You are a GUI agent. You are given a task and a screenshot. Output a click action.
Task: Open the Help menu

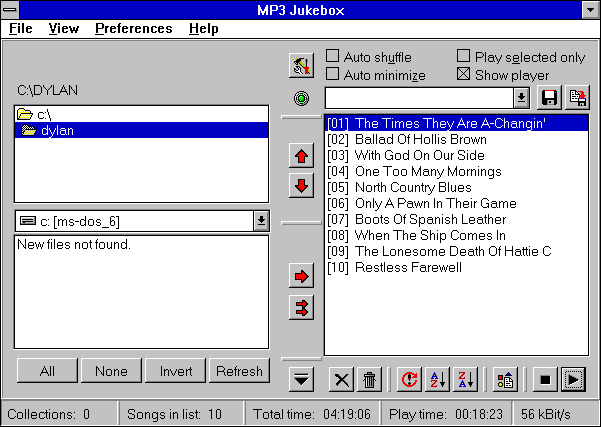(x=204, y=28)
